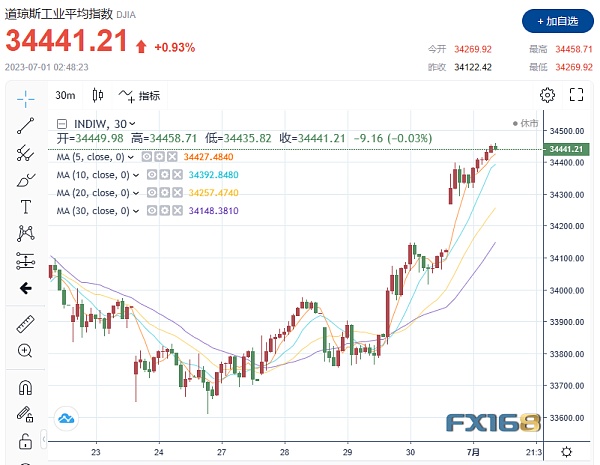Click the MA 30 value 34148.3810
Viewport: 600px width, 465px height.
(213, 211)
